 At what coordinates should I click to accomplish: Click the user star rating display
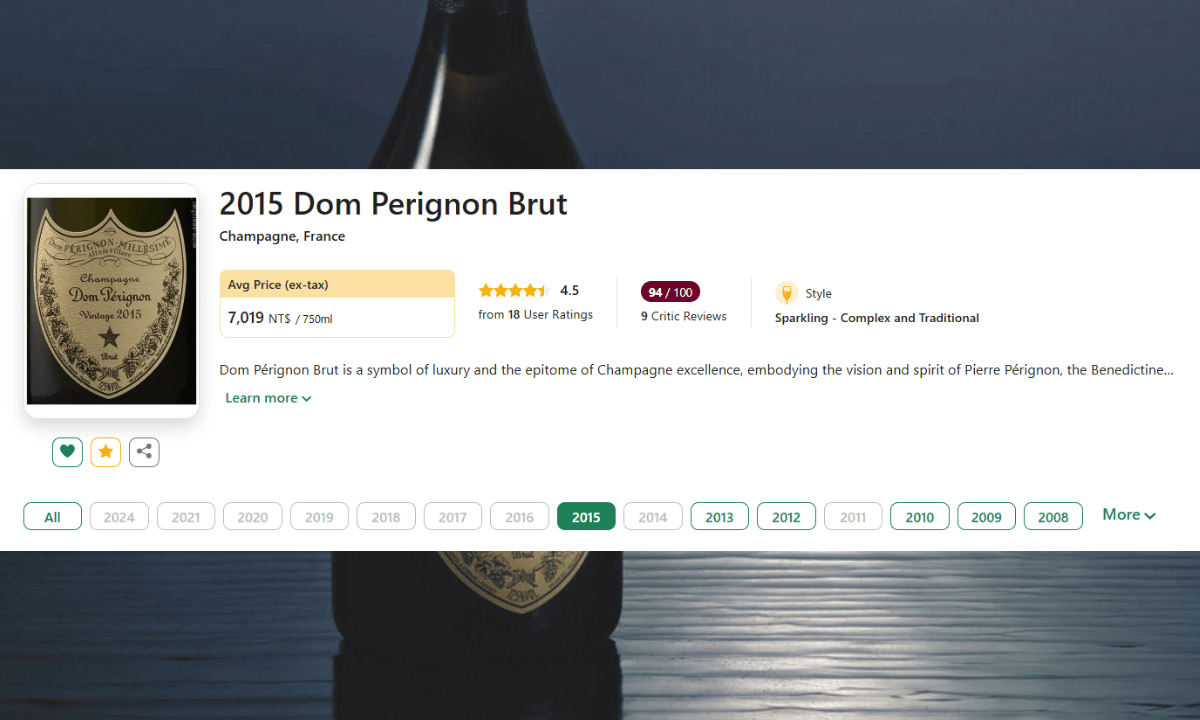point(514,291)
